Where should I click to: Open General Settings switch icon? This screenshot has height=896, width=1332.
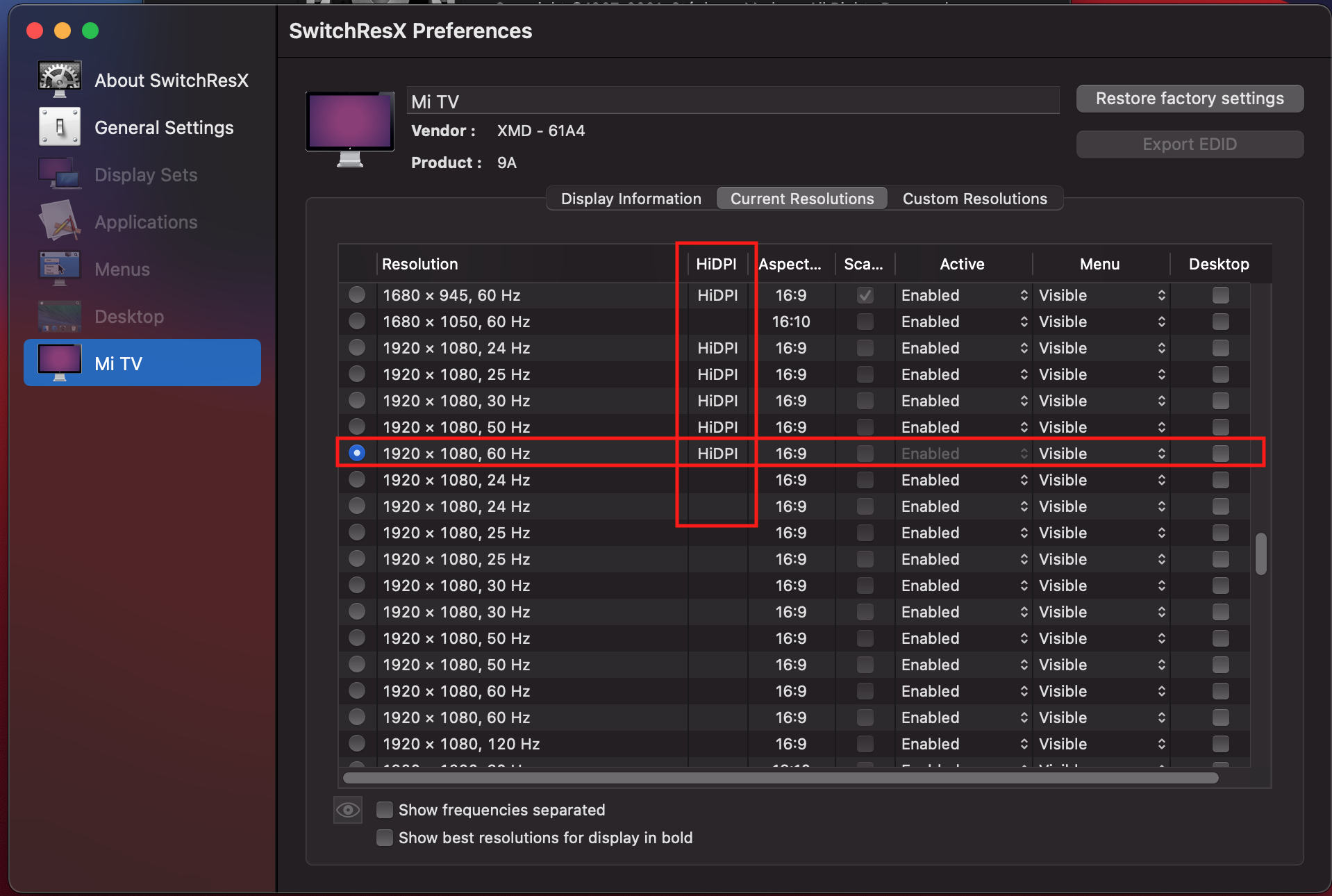tap(59, 126)
